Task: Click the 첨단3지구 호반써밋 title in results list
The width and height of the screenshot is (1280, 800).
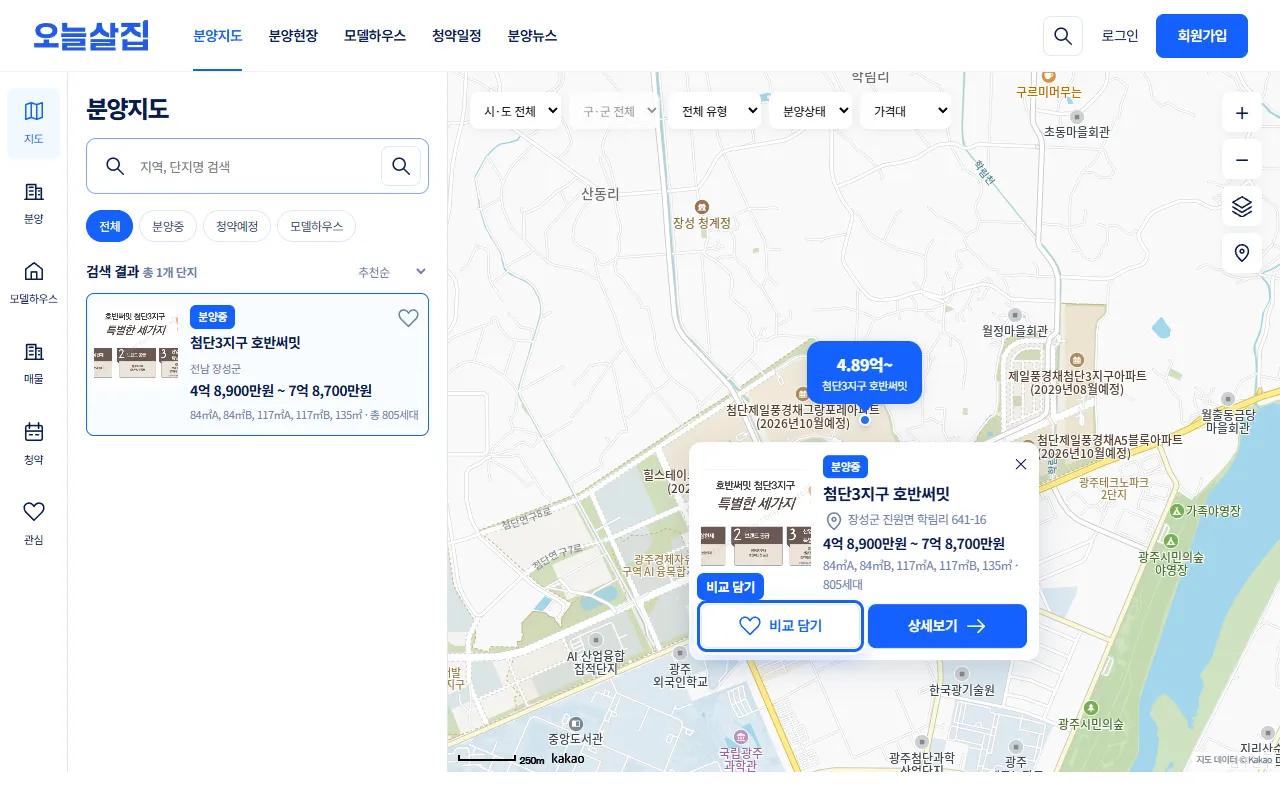Action: coord(245,343)
